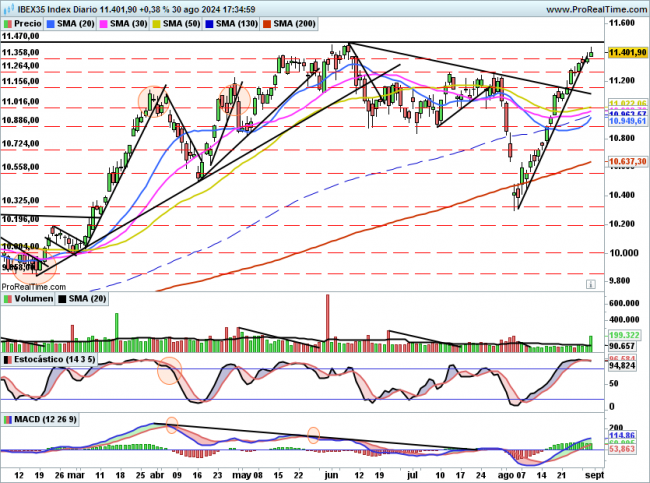Click the 11.470,00 resistance level label
The image size is (650, 483).
coord(22,35)
